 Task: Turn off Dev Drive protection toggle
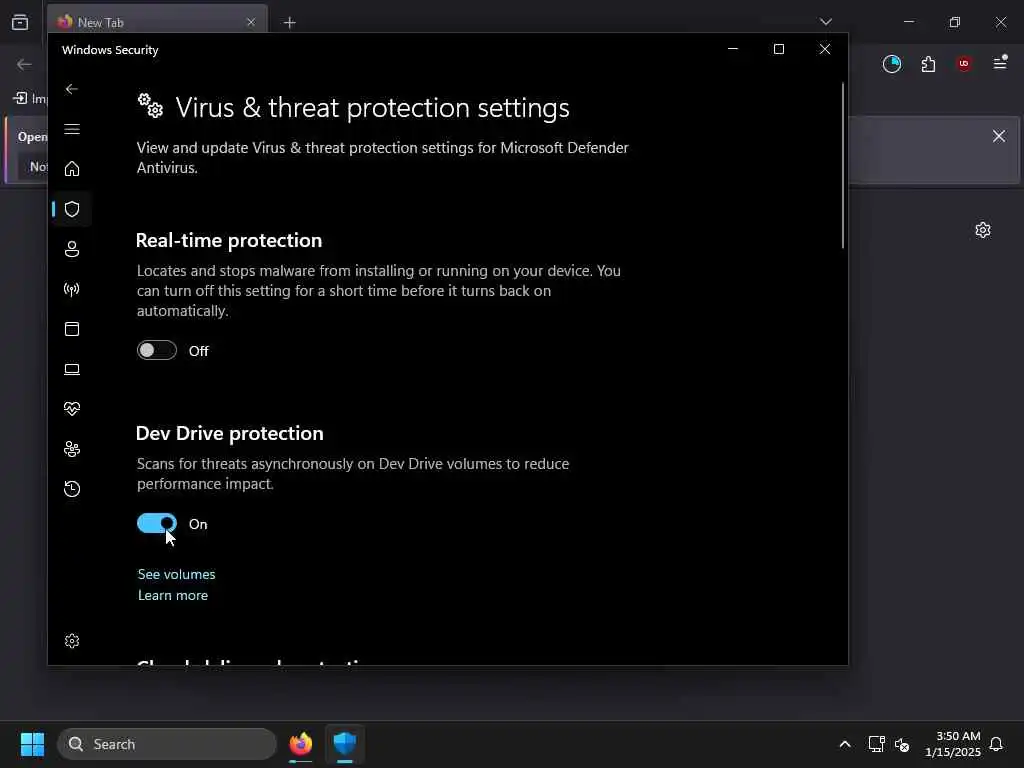pyautogui.click(x=157, y=524)
